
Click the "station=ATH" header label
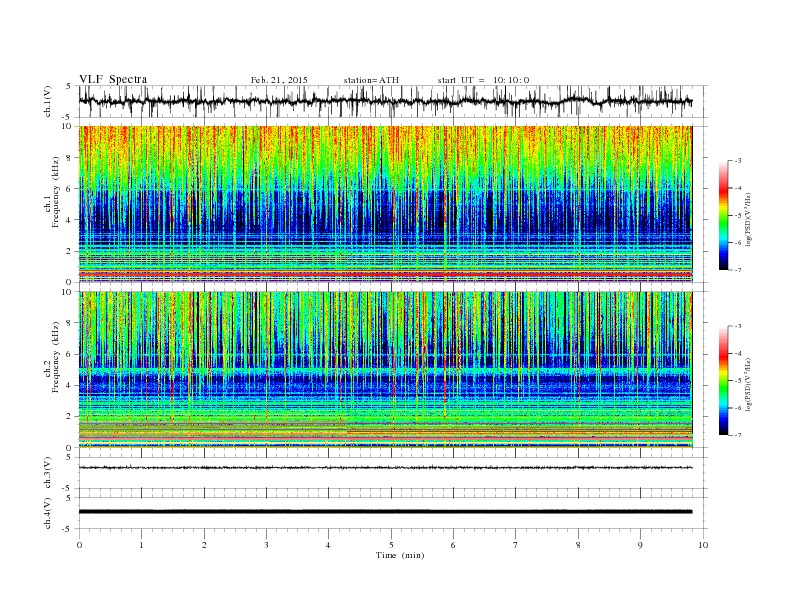point(371,80)
